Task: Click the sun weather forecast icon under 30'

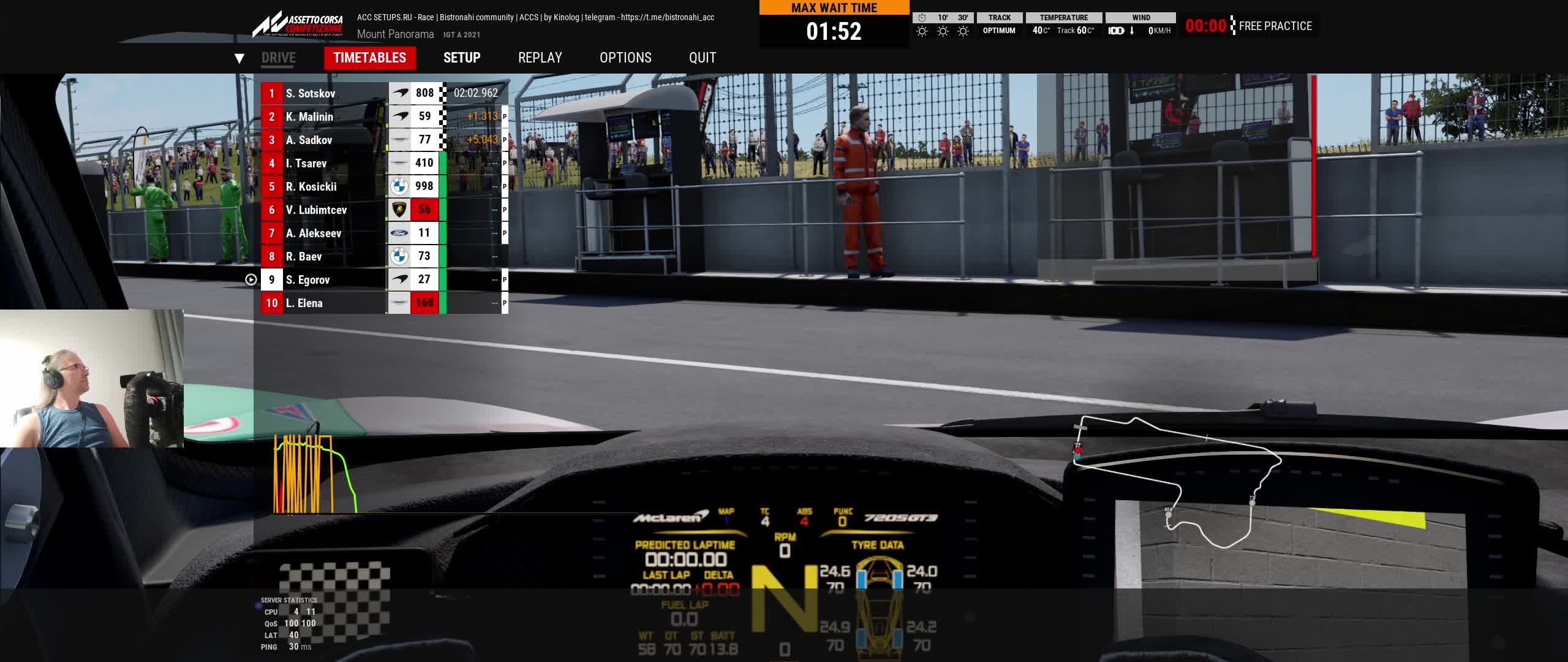Action: [963, 31]
